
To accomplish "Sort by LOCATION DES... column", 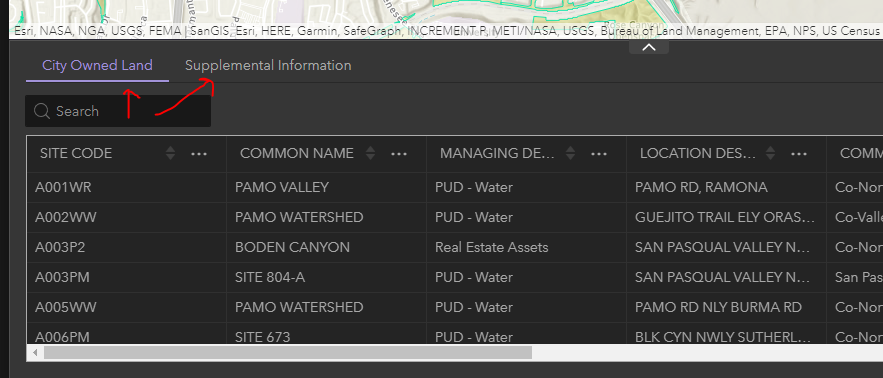I will [770, 153].
